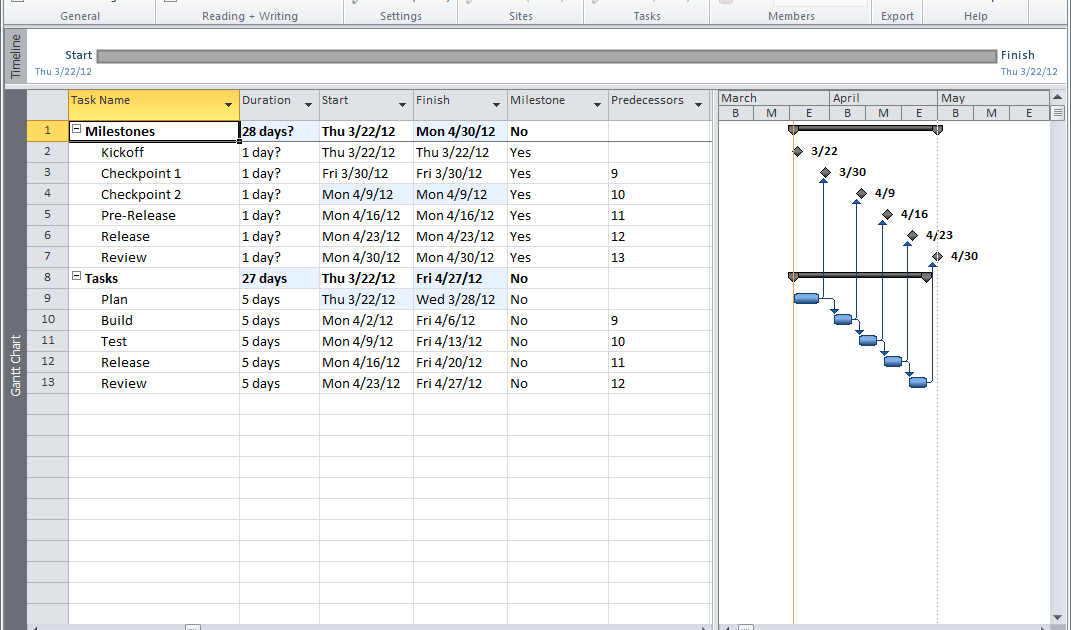Click the Plan task's blue Gantt bar
The height and width of the screenshot is (630, 1071).
[806, 297]
